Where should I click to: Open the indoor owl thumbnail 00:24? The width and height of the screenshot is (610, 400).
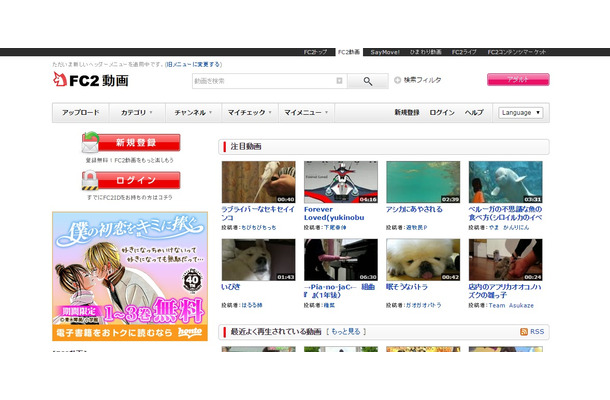click(505, 260)
